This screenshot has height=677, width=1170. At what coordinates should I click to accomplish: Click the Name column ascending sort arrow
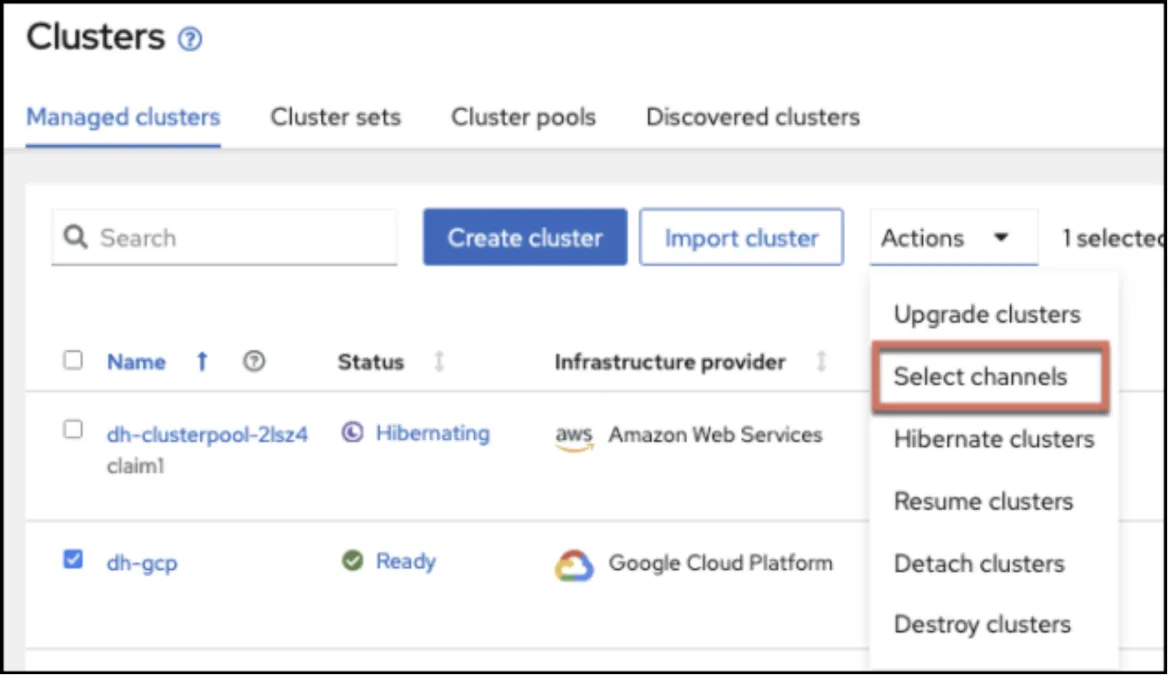pos(202,362)
